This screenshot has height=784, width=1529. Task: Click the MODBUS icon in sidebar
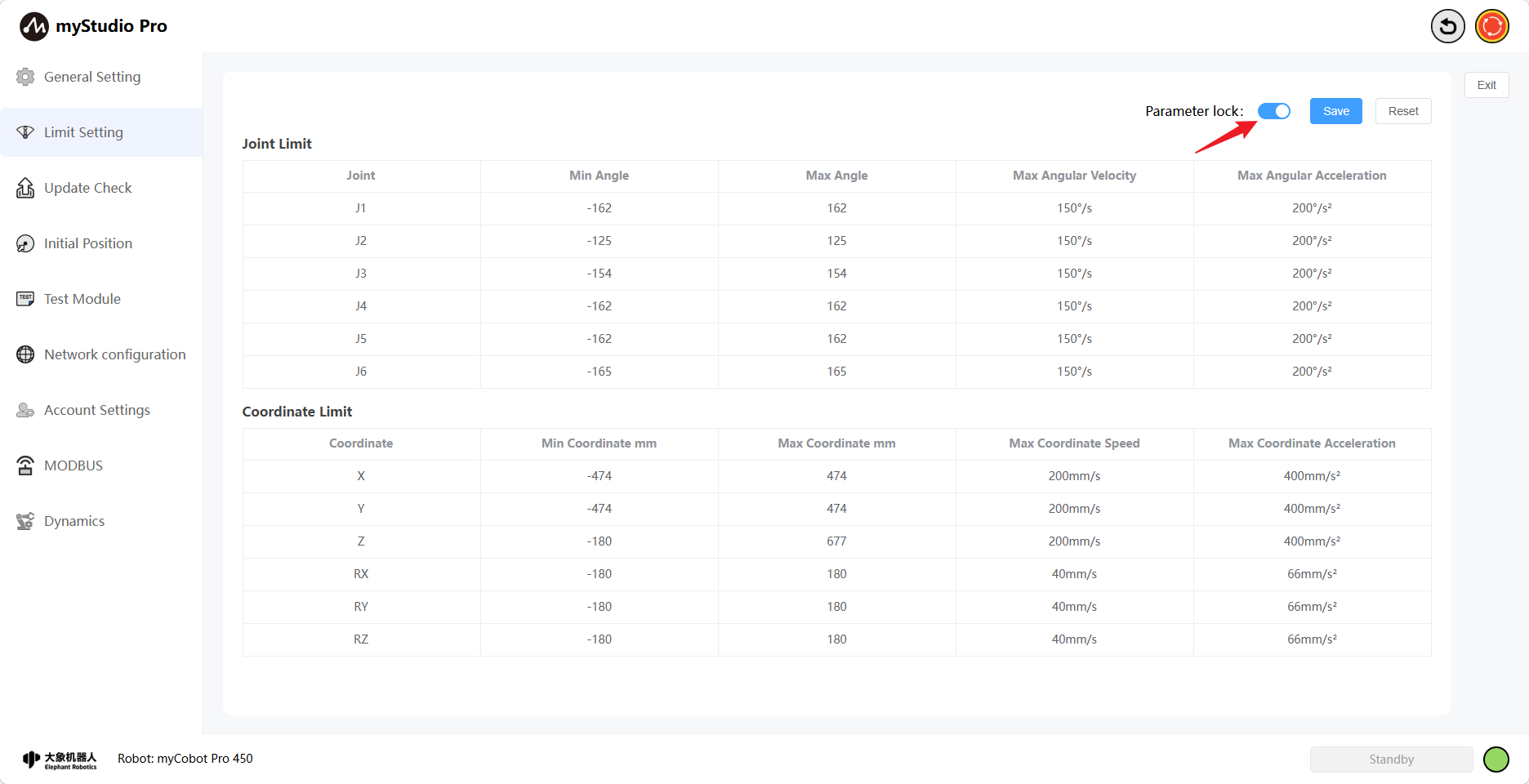click(x=25, y=465)
